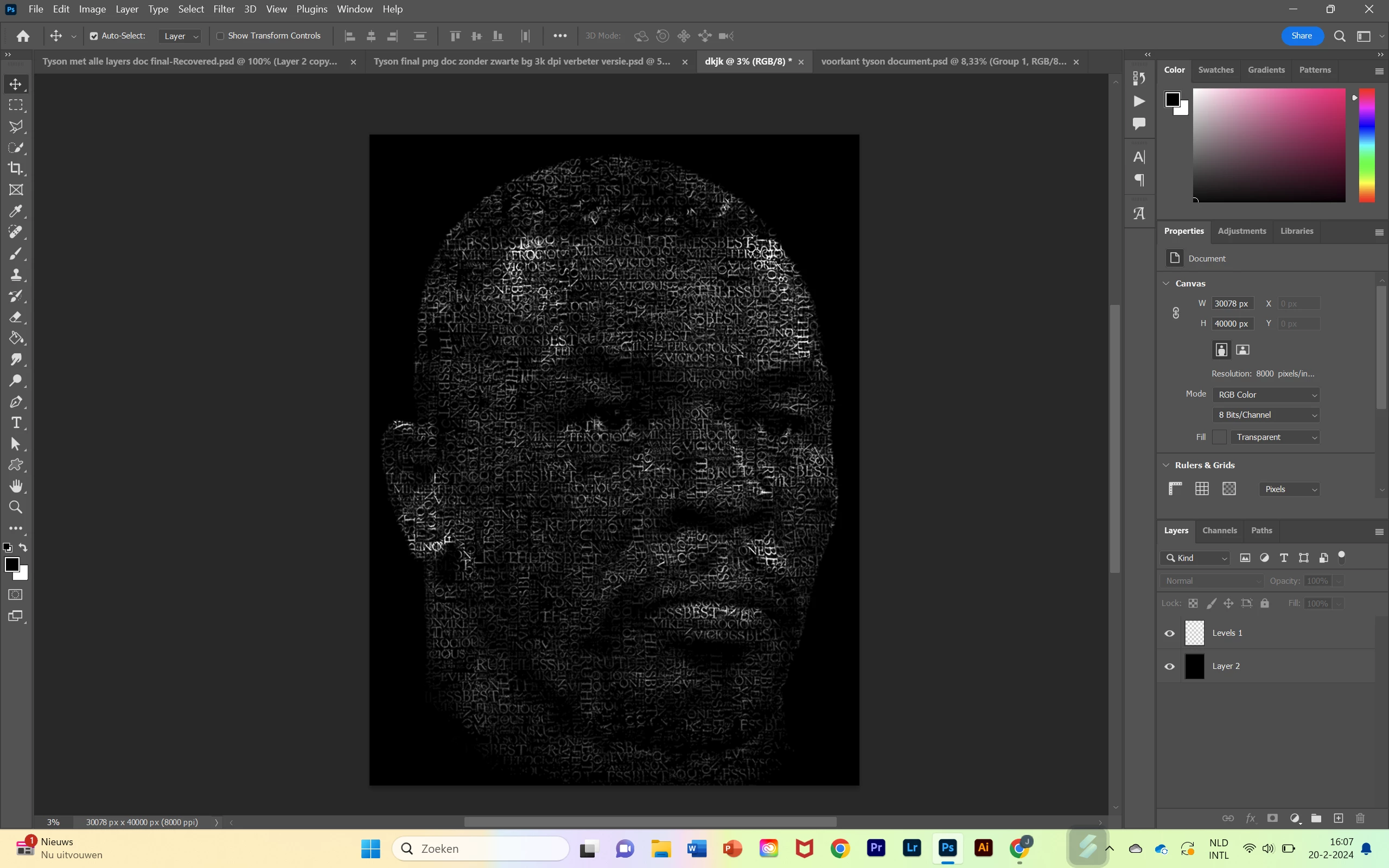The height and width of the screenshot is (868, 1389).
Task: Select the Clone Stamp tool
Action: [16, 275]
